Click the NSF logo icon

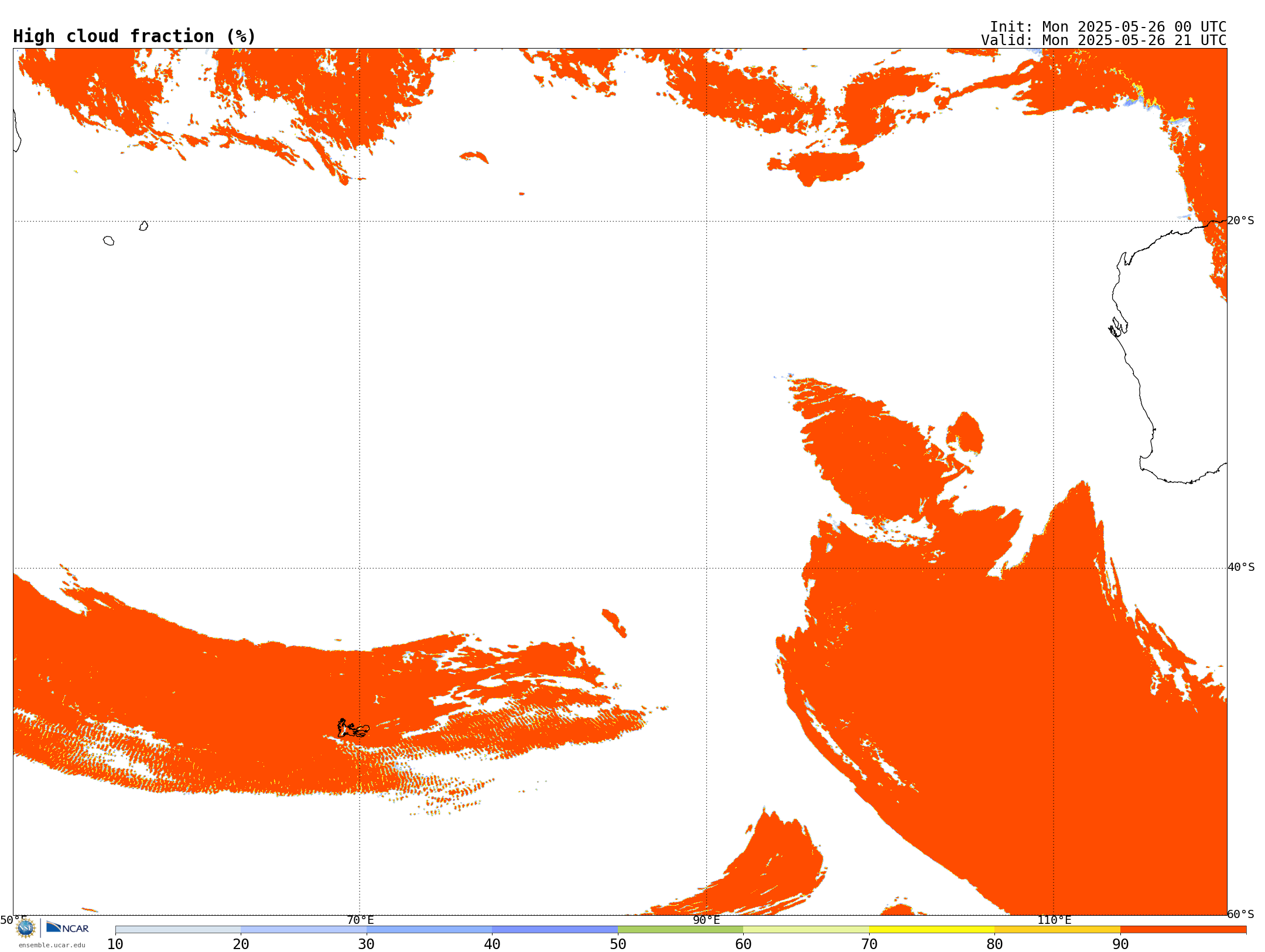(x=26, y=928)
